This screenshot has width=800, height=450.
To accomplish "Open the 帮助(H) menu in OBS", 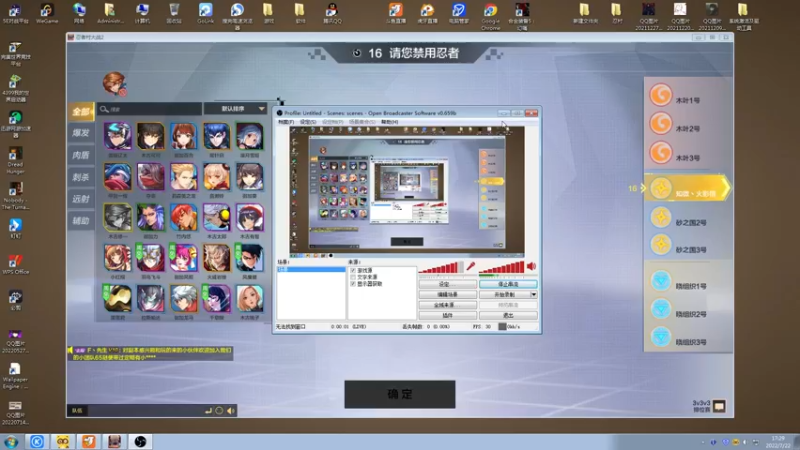I will 389,122.
